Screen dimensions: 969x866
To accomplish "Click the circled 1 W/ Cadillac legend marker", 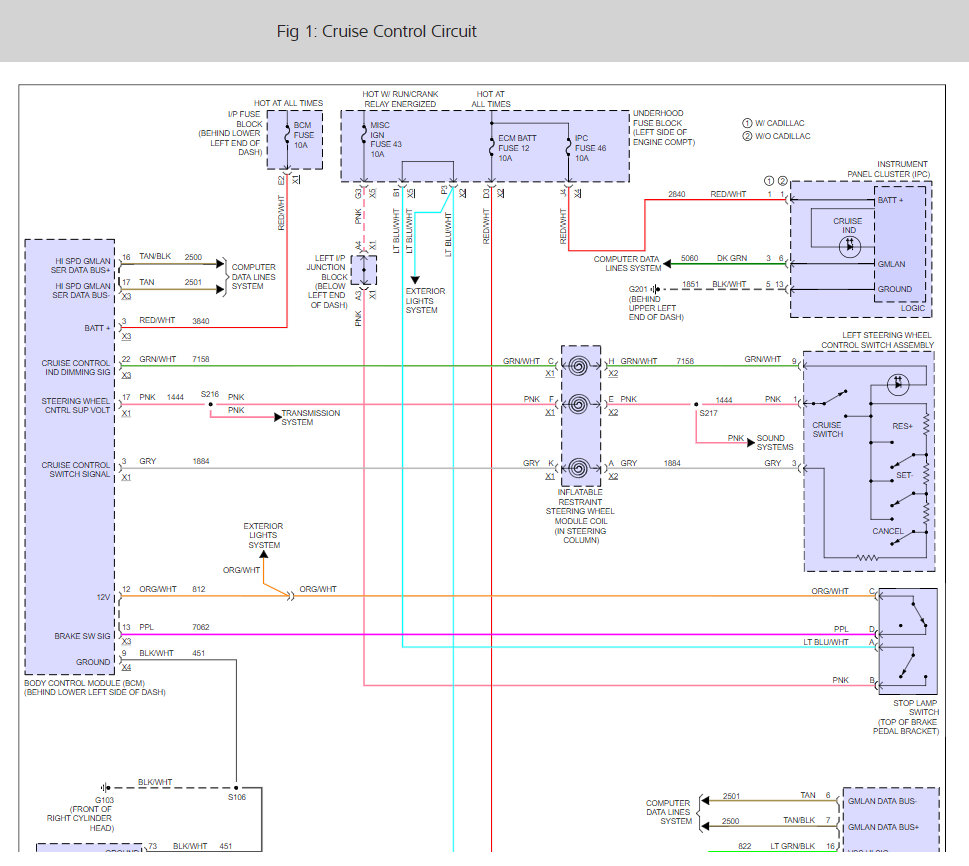I will (x=747, y=123).
